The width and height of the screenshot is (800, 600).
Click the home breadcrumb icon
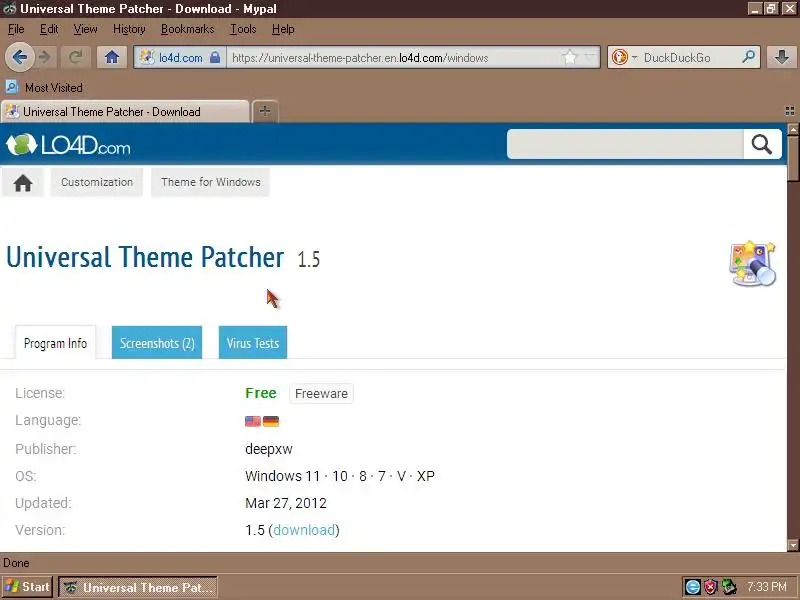(x=23, y=182)
